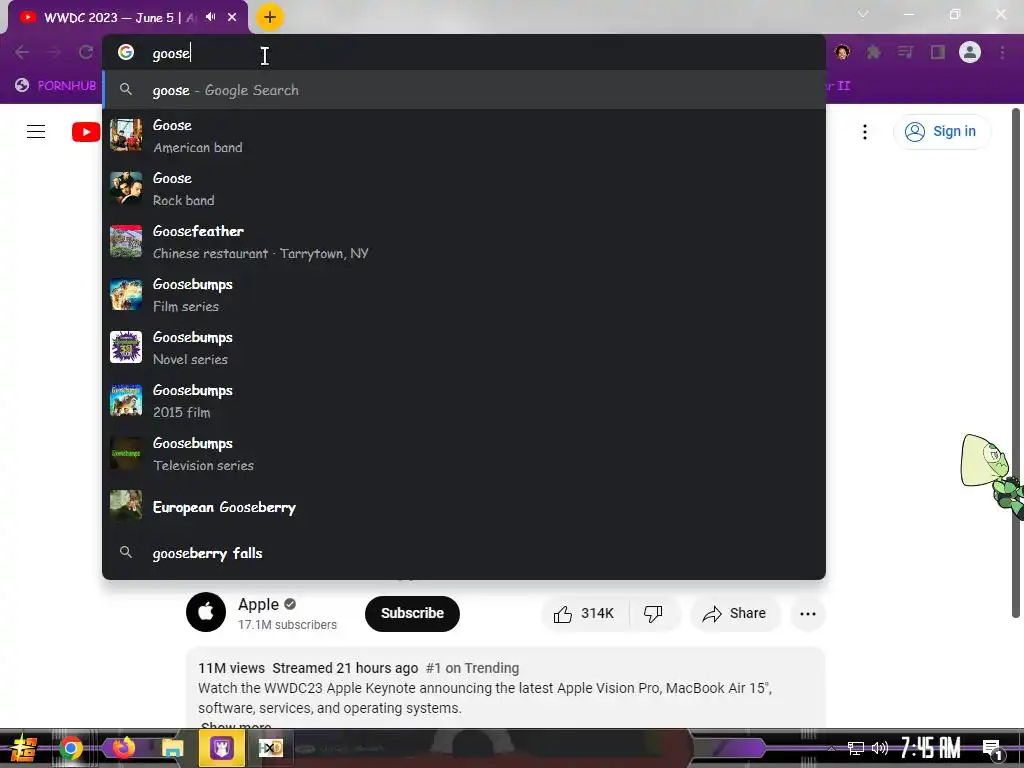
Task: Open the Apple channel avatar
Action: [206, 612]
